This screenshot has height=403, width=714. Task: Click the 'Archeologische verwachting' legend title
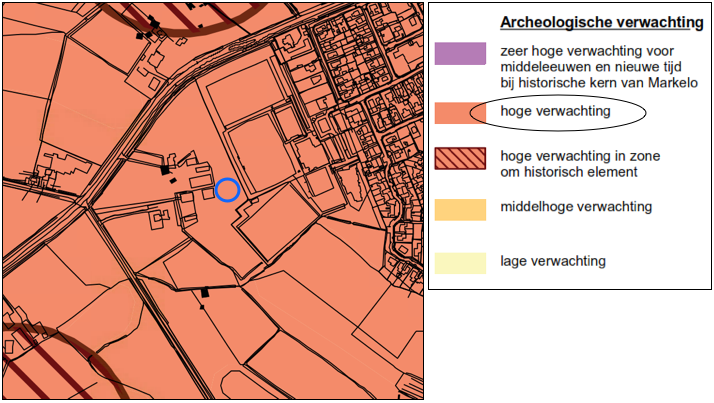(602, 22)
